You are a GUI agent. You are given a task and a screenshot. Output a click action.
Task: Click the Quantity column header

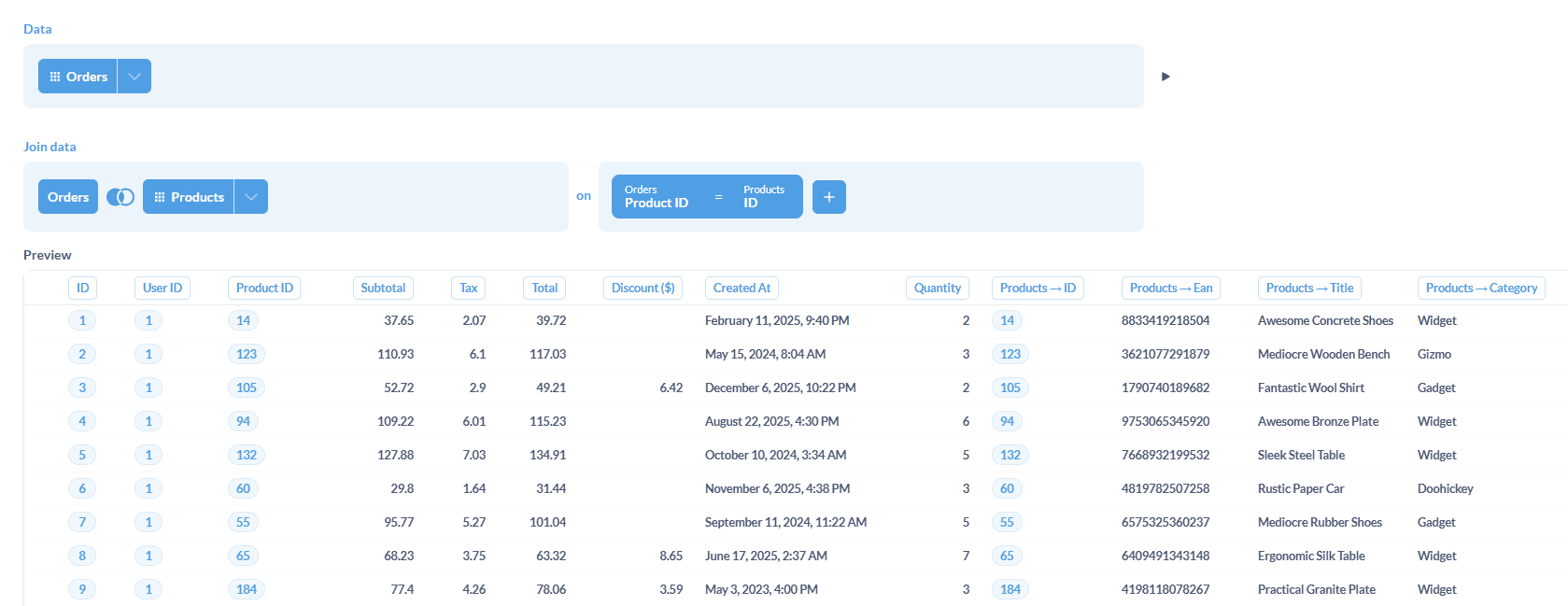coord(937,289)
